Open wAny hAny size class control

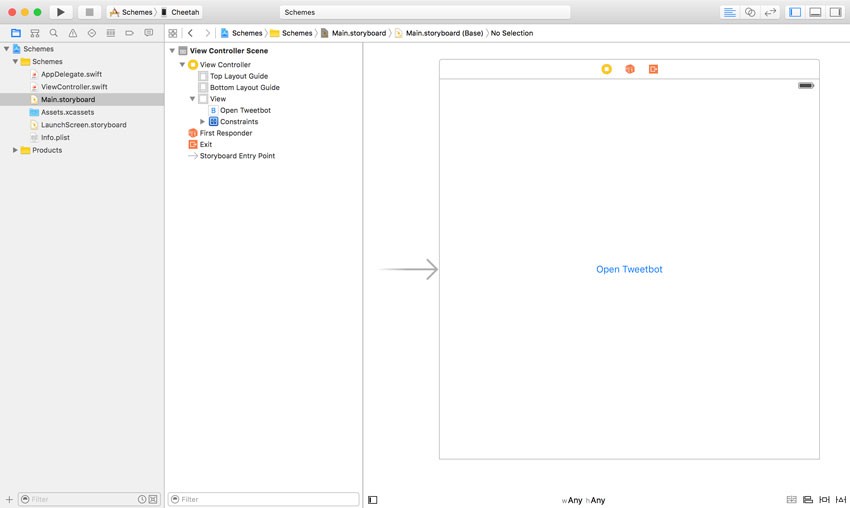coord(583,500)
